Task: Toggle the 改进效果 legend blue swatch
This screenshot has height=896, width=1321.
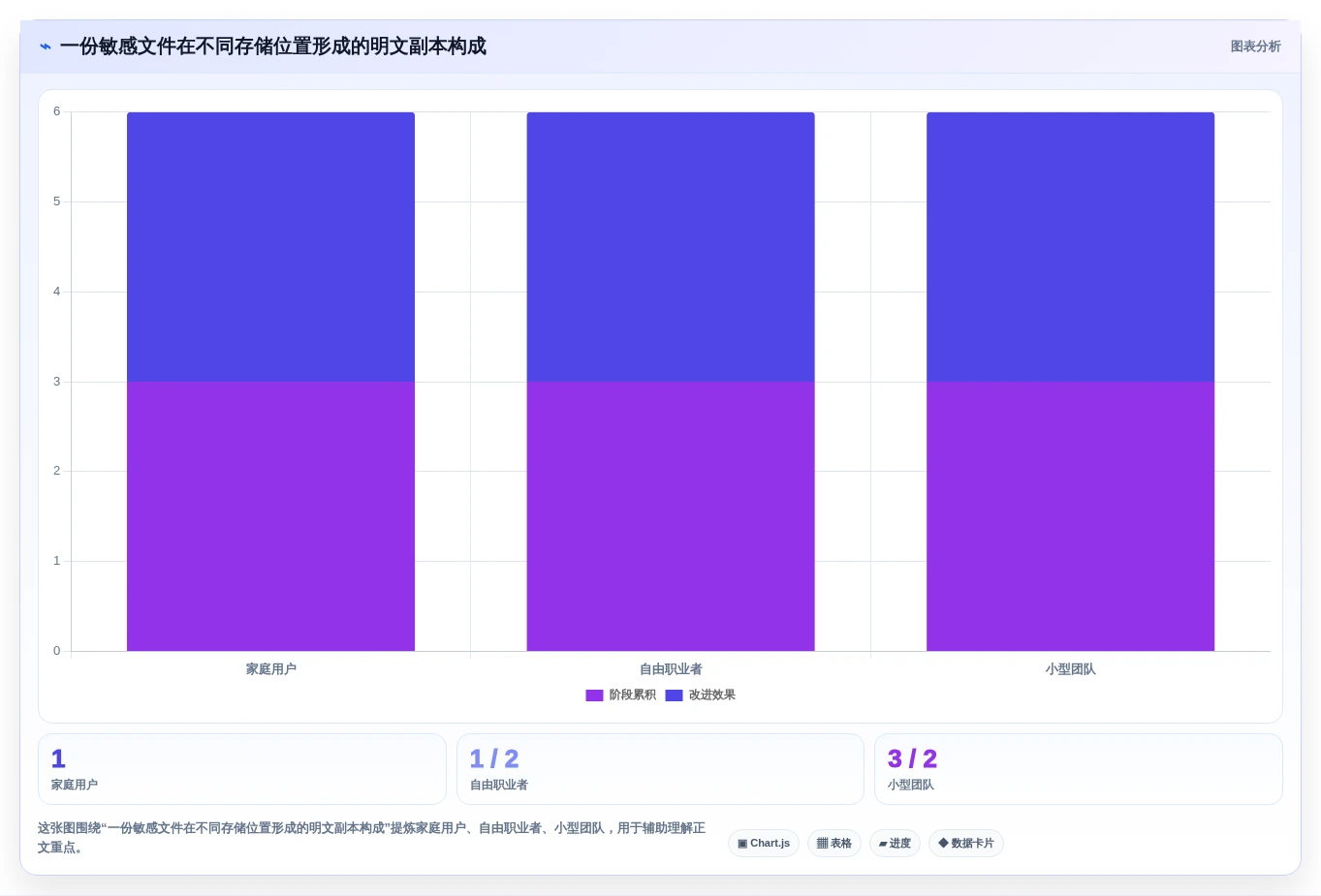Action: pyautogui.click(x=674, y=695)
